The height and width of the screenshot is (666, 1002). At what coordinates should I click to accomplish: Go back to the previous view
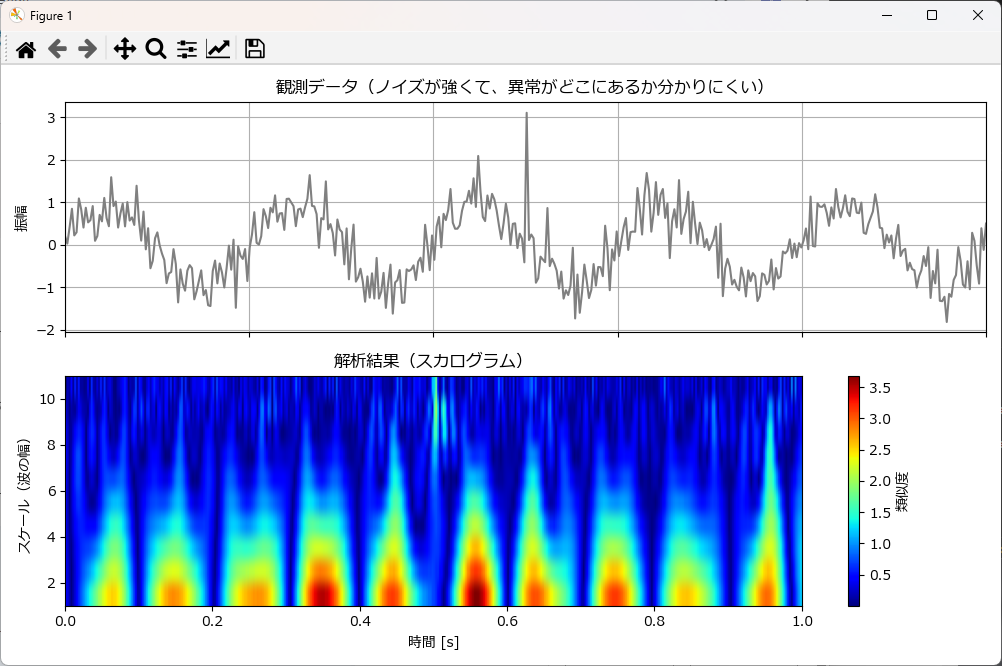tap(57, 49)
